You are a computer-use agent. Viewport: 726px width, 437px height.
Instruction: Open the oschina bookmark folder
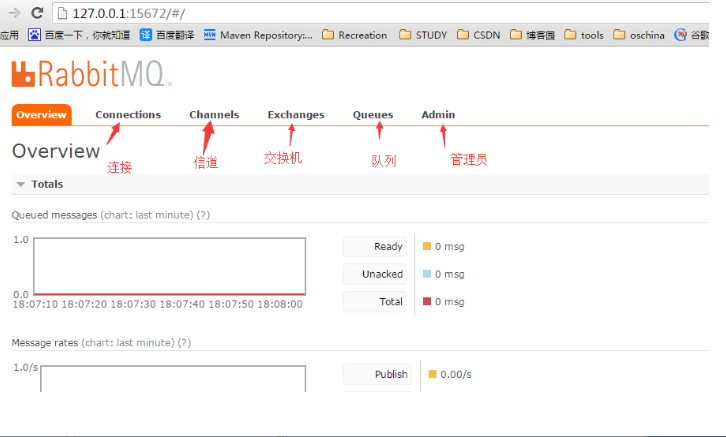[639, 35]
